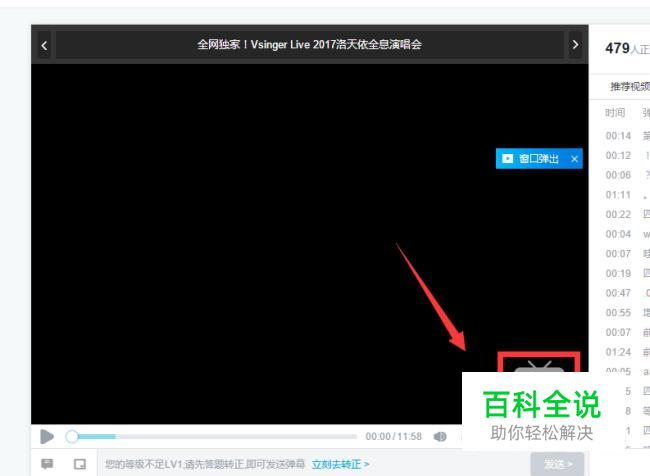Click the 00:00/11:58 time display
650x476 pixels.
point(393,437)
